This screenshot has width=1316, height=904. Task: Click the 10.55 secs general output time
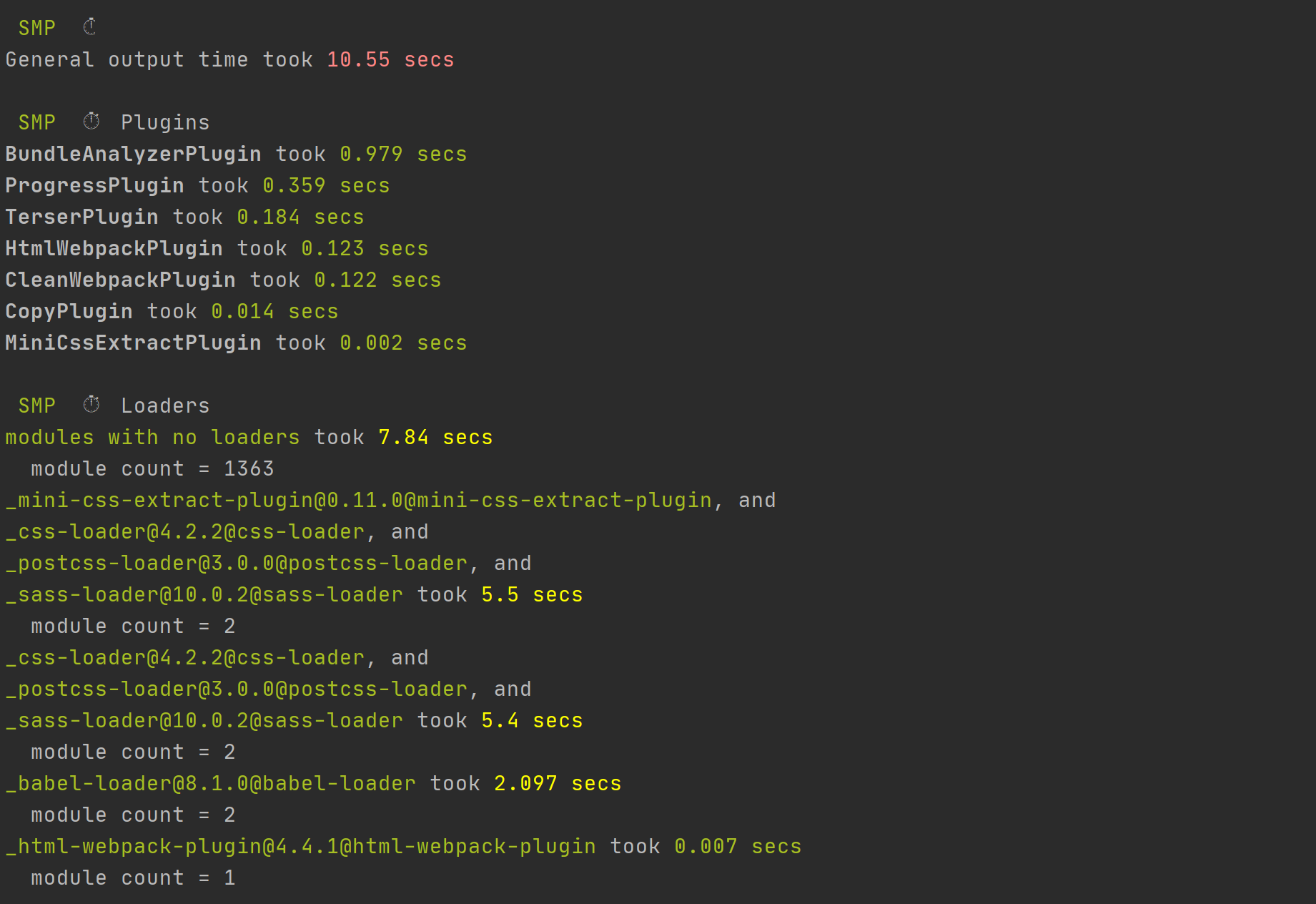pos(390,59)
